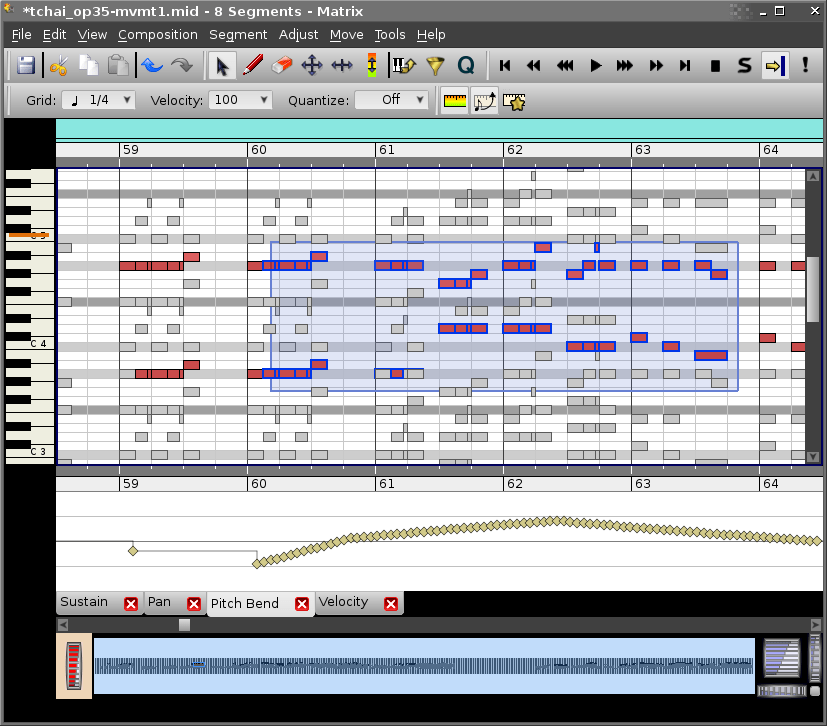Enable scroll-to-follow playback toggle
The image size is (827, 726).
click(771, 65)
